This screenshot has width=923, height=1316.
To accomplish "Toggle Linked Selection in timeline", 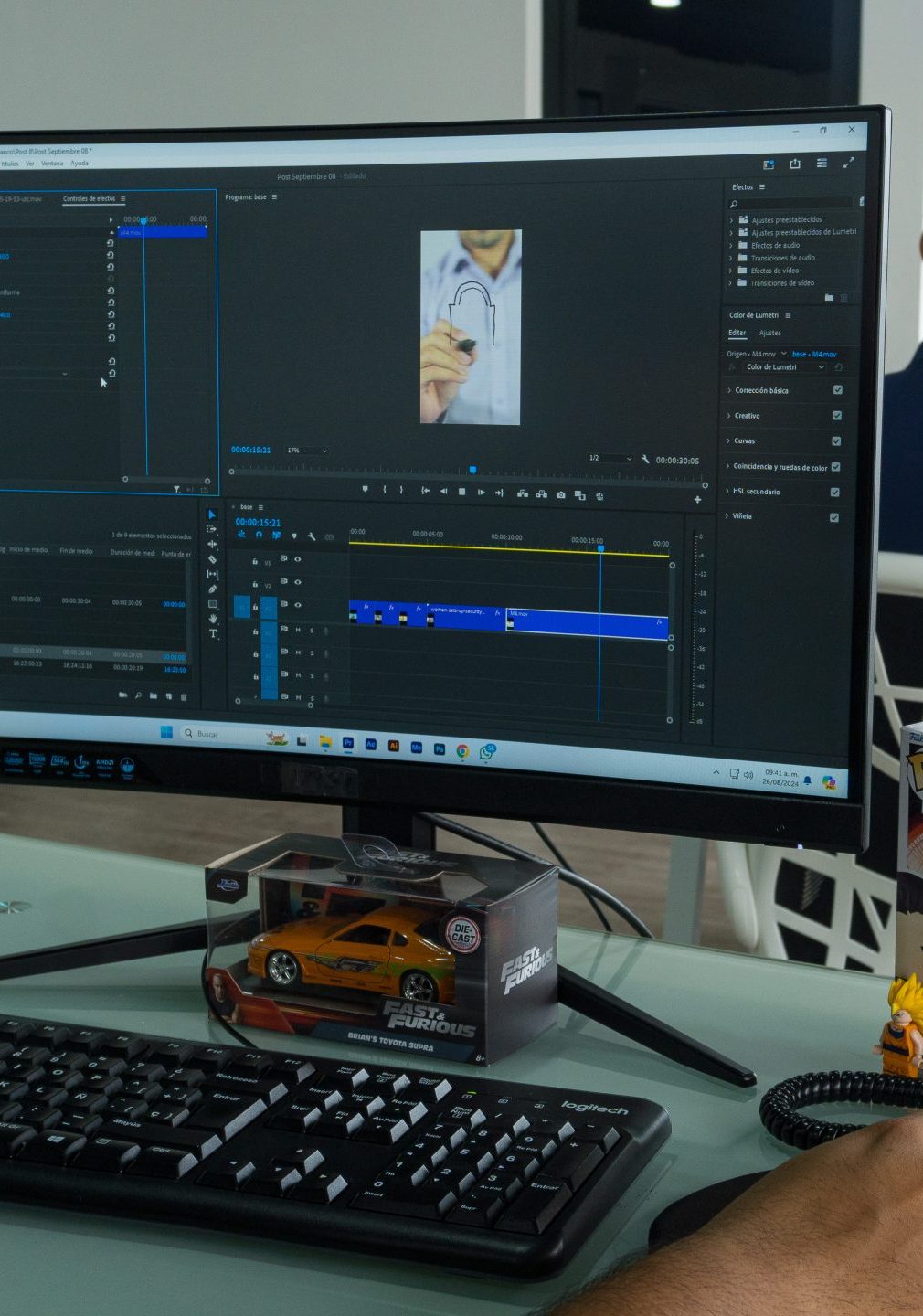I will coord(275,535).
